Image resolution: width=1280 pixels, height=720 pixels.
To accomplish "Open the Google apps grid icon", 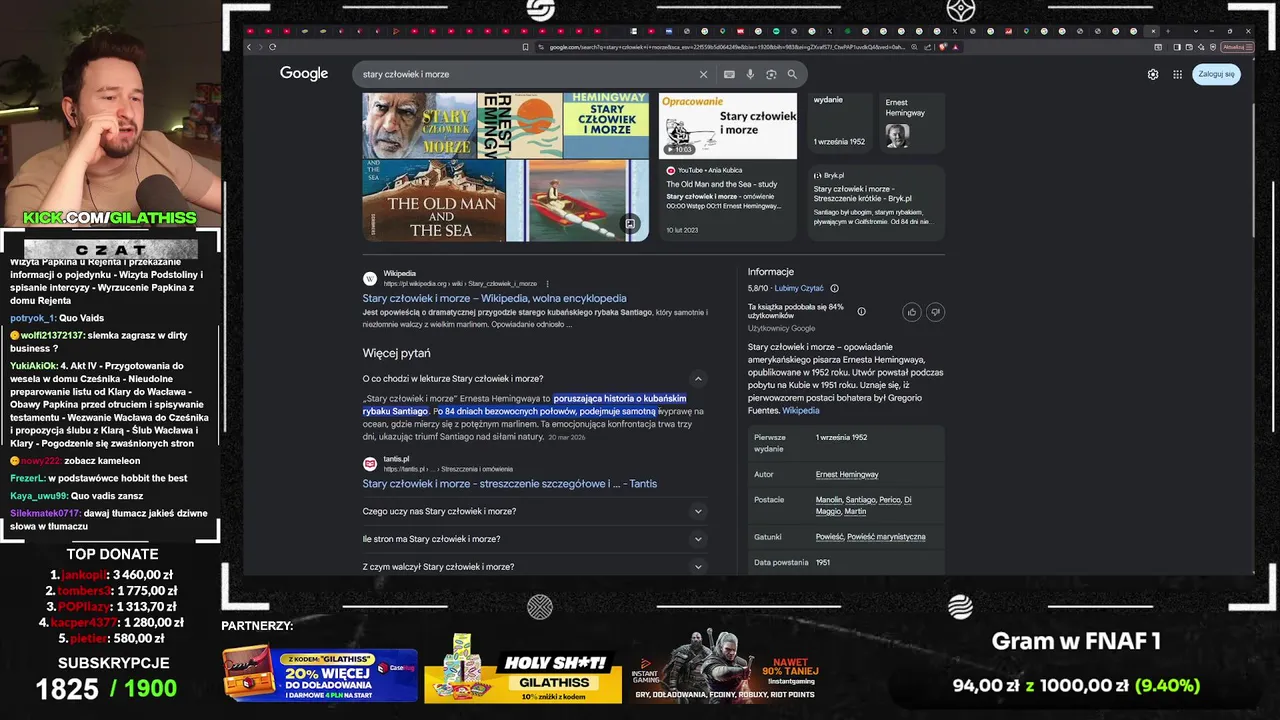I will 1177,74.
